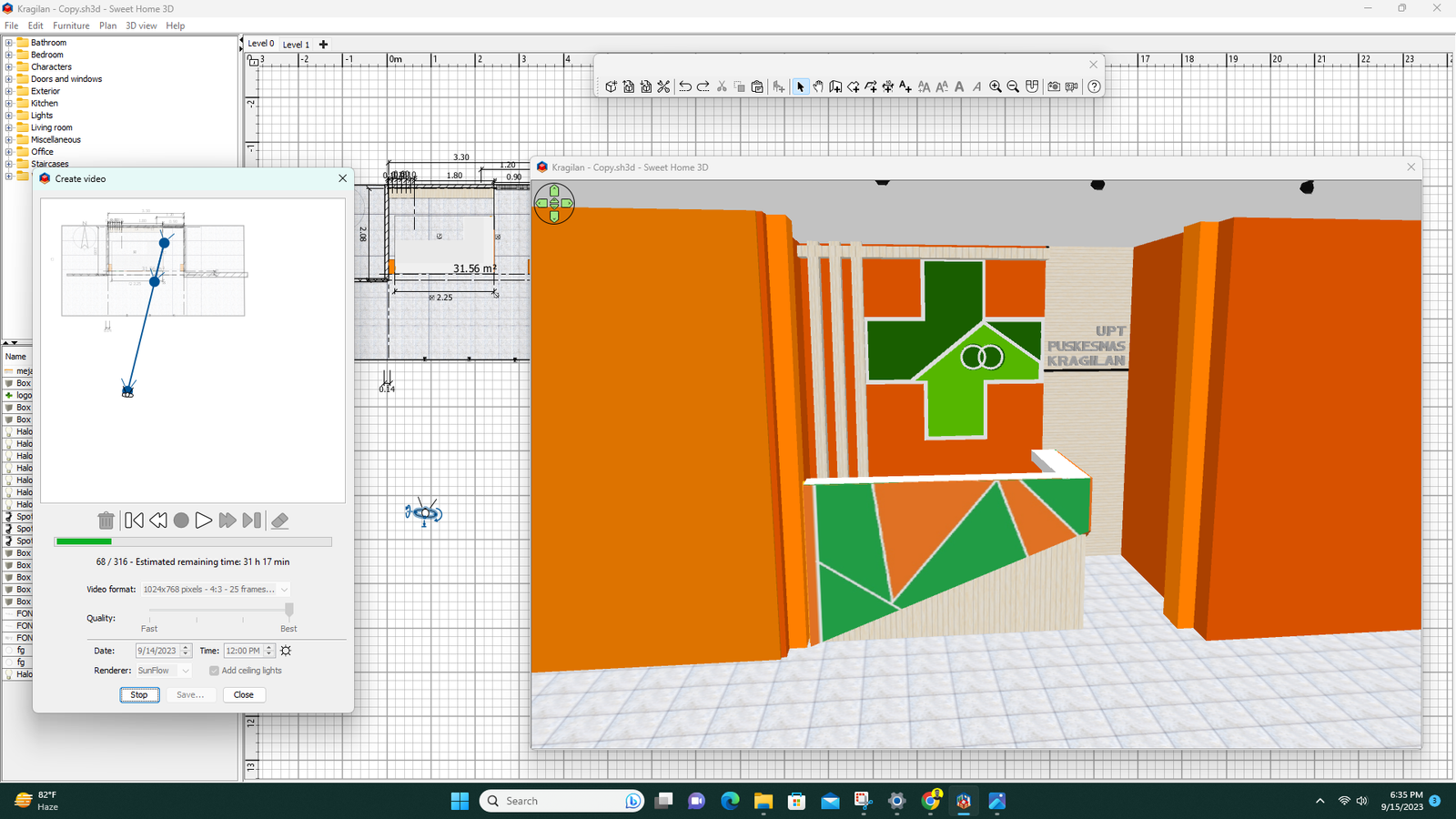Open the Video format dropdown
This screenshot has width=1456, height=819.
coord(215,590)
